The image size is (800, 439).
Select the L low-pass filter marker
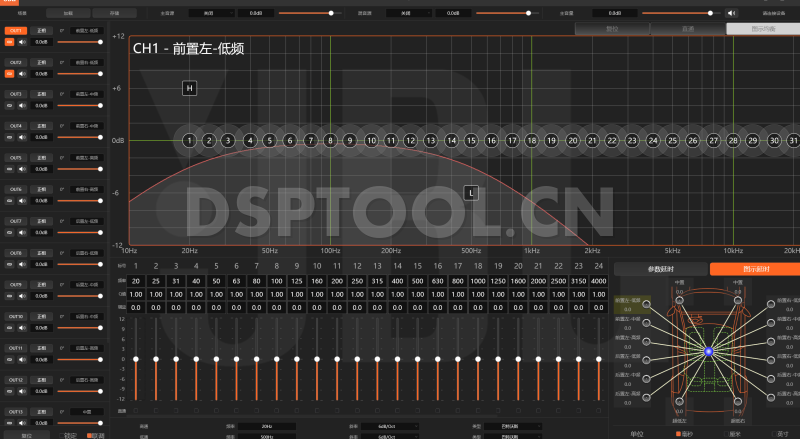point(471,192)
